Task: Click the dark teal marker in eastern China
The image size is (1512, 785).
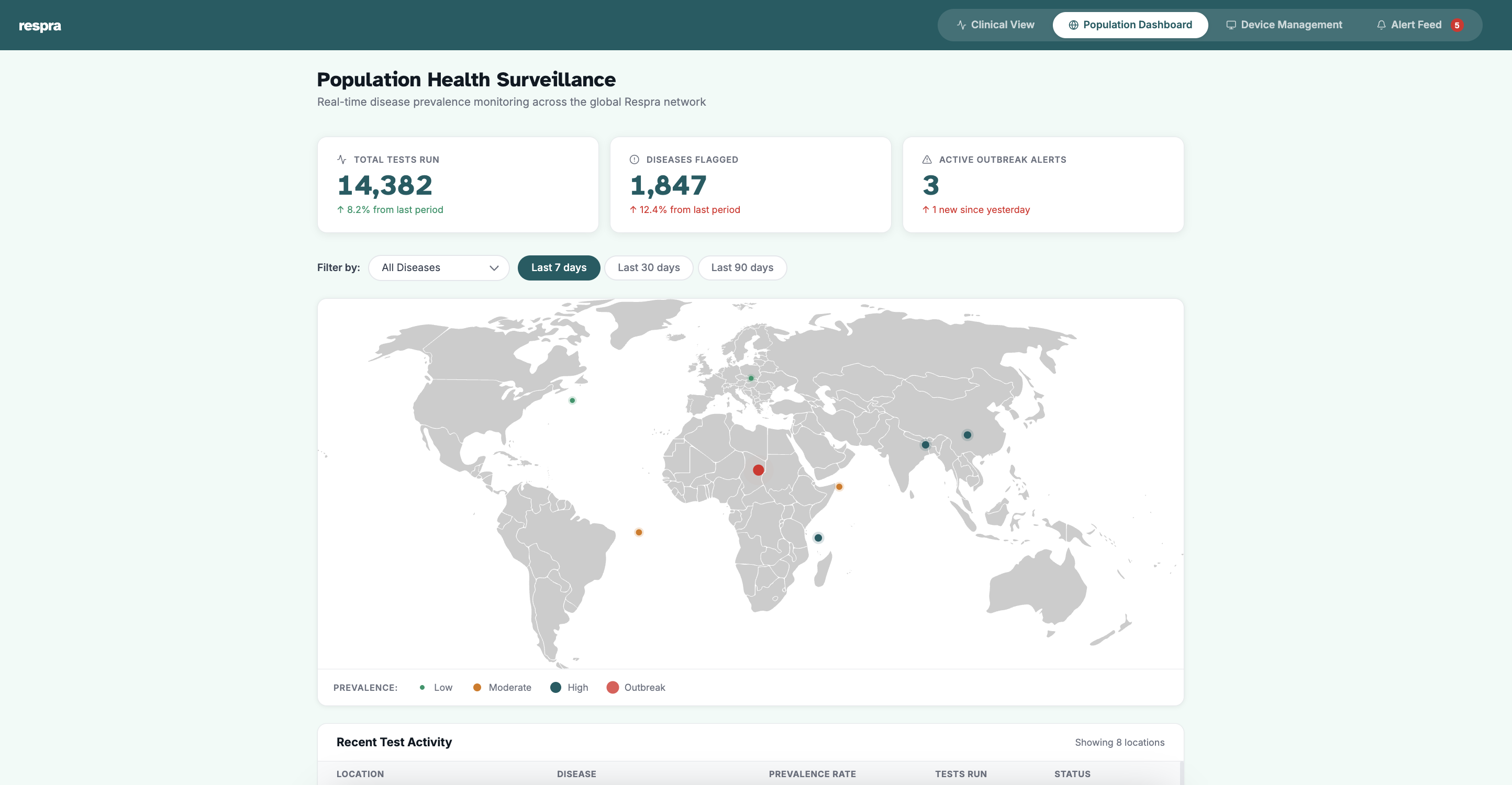Action: 968,435
